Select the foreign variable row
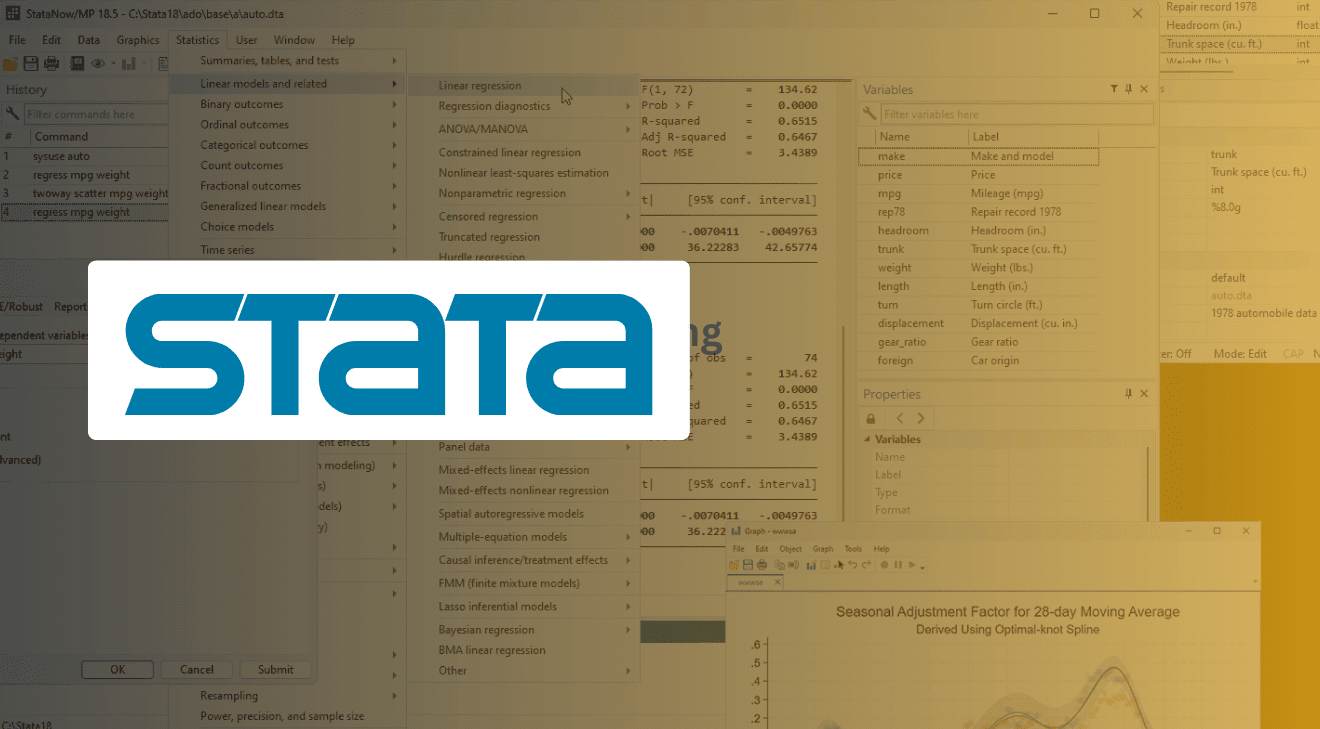The image size is (1320, 729). pos(978,360)
